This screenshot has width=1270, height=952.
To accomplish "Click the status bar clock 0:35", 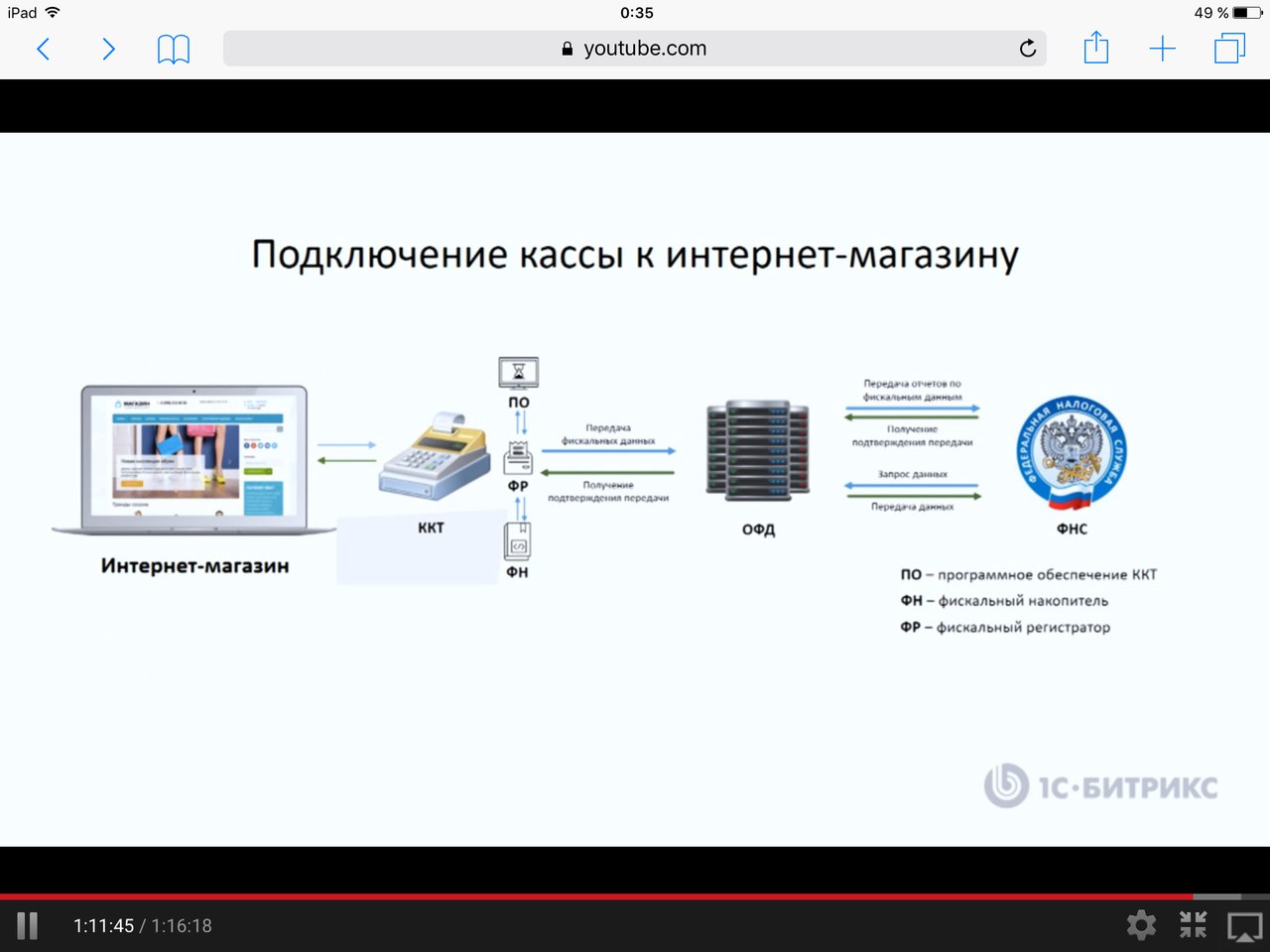I will pos(637,13).
